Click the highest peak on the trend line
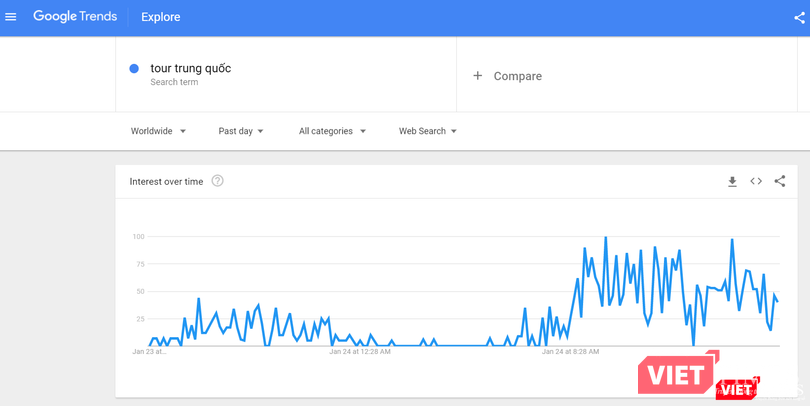The image size is (810, 406). click(606, 238)
